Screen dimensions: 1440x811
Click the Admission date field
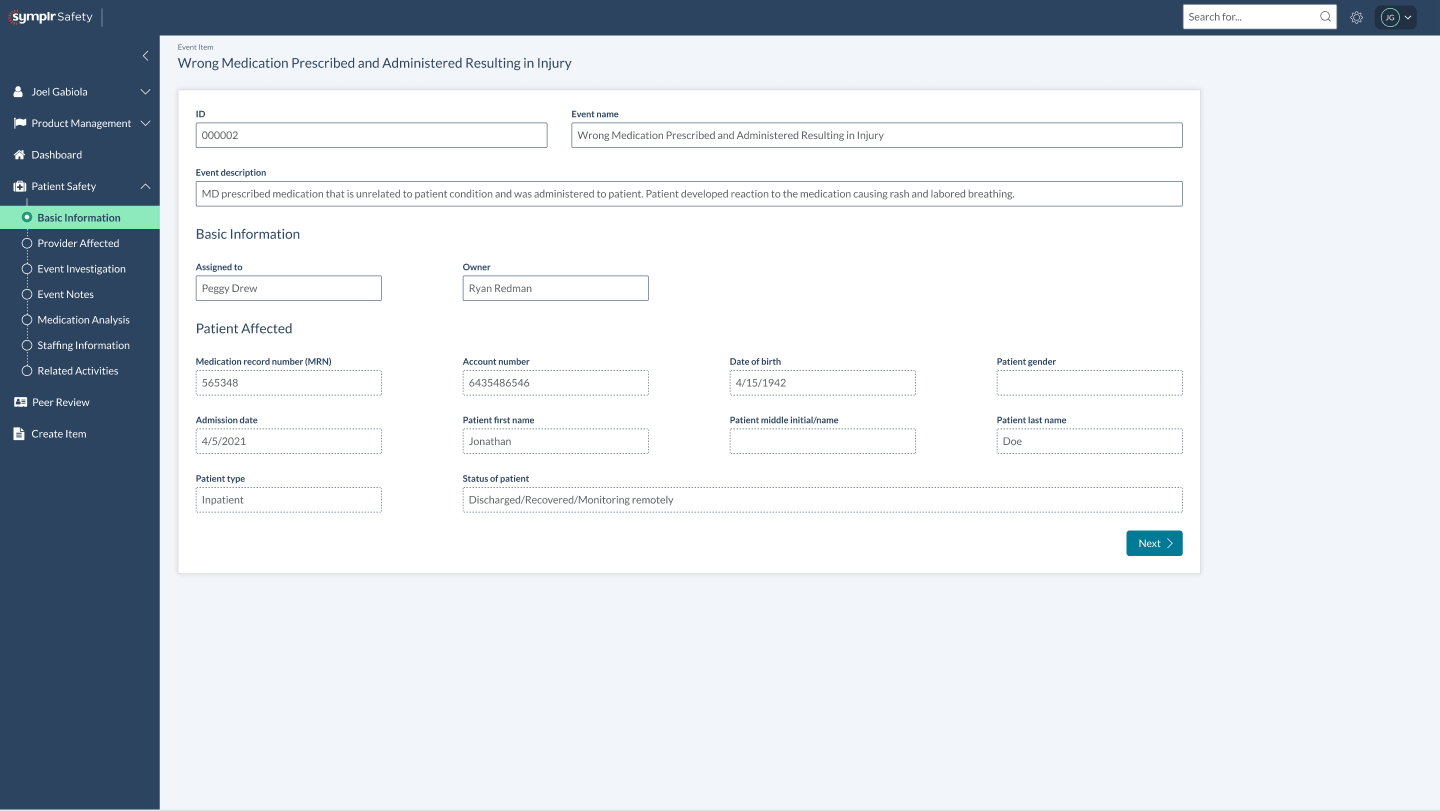289,441
